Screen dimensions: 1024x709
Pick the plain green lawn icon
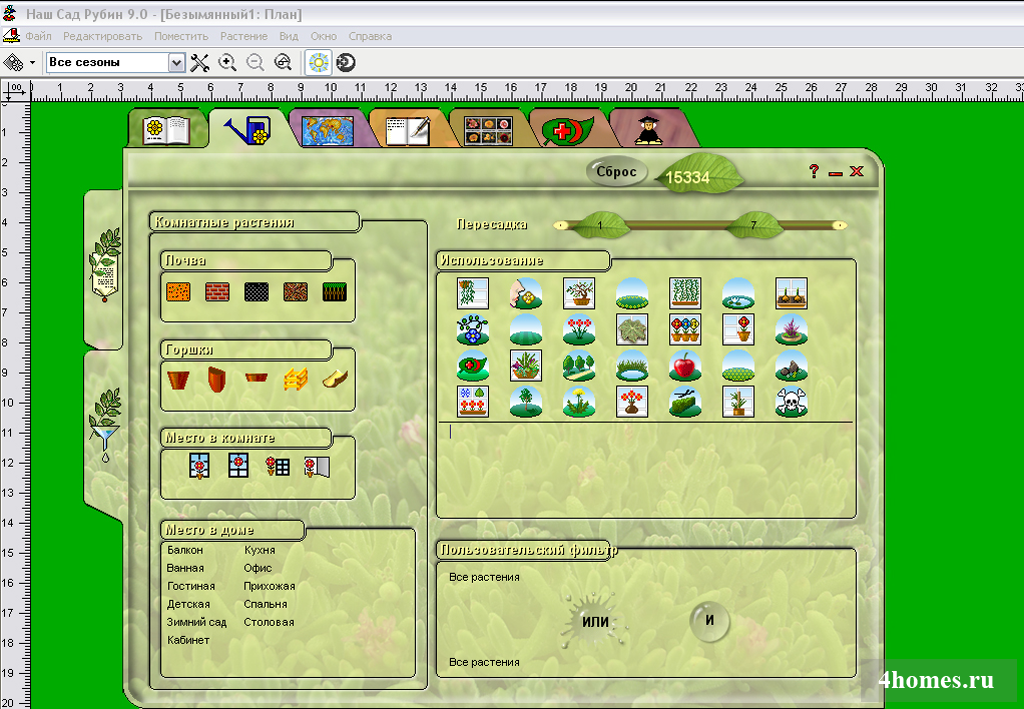[x=526, y=329]
